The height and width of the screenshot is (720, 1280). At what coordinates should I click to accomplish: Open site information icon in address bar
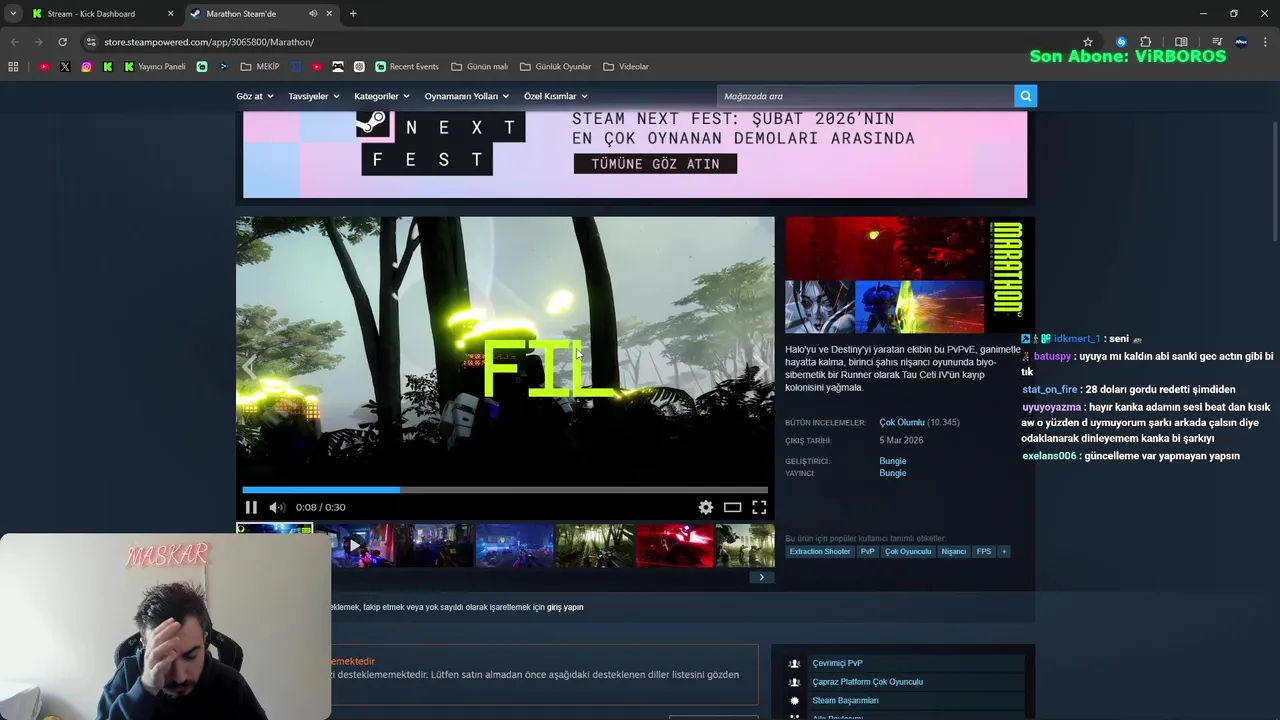[91, 42]
